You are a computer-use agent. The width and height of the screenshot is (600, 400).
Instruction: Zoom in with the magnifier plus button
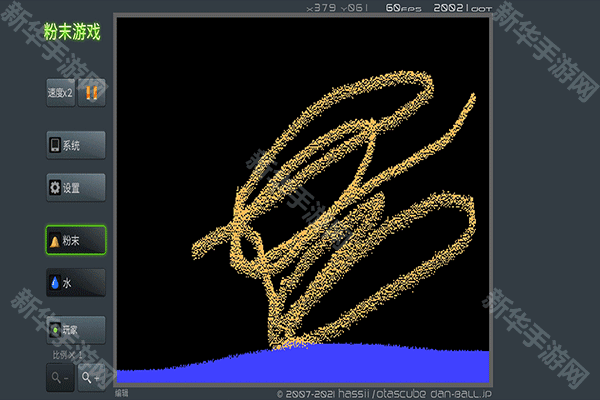click(92, 377)
